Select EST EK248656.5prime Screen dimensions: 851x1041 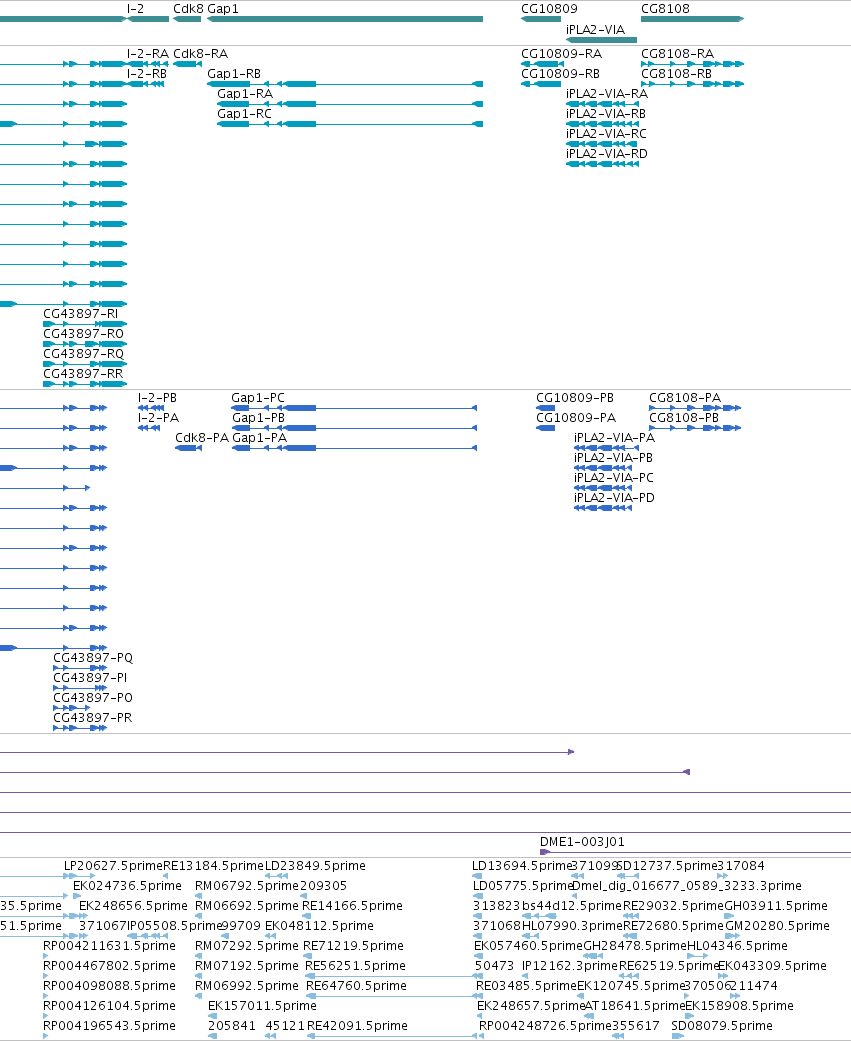pyautogui.click(x=133, y=906)
